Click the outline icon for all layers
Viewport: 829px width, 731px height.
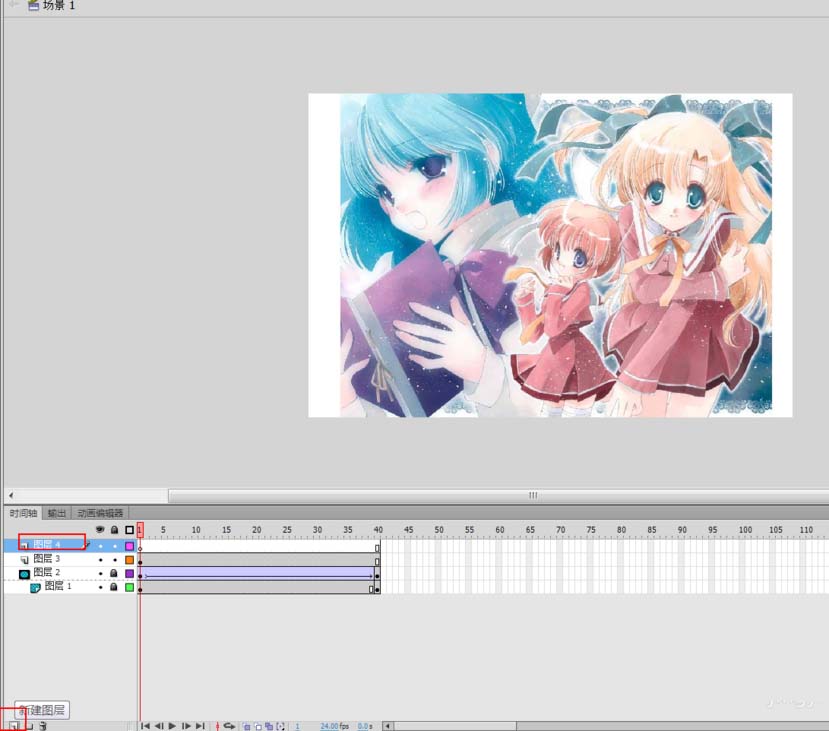click(x=130, y=530)
